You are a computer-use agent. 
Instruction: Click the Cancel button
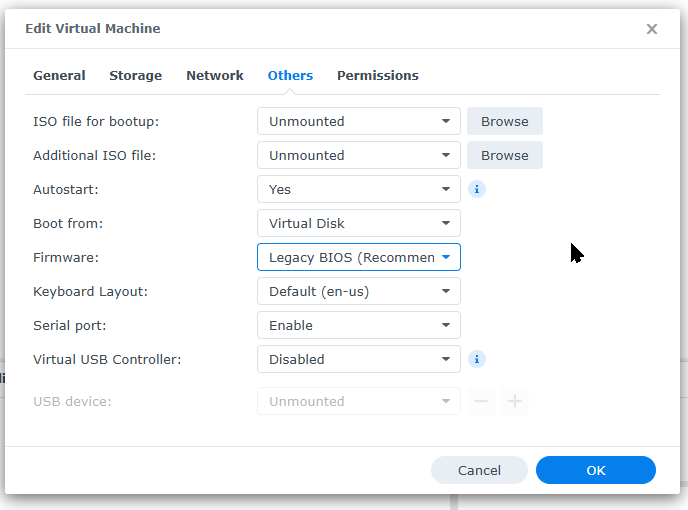click(x=479, y=470)
